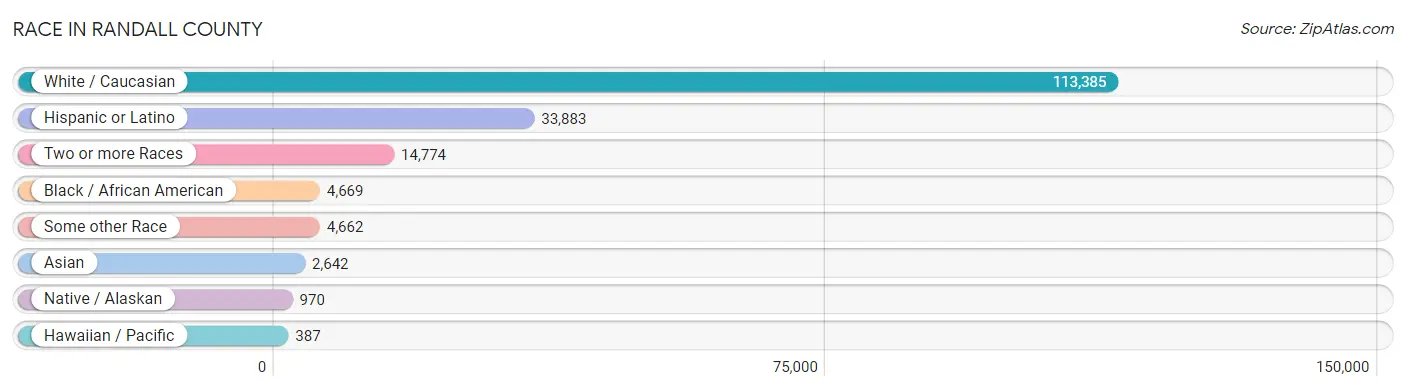Click the Race in Randall County title
Viewport: 1406px width, 391px height.
click(138, 29)
